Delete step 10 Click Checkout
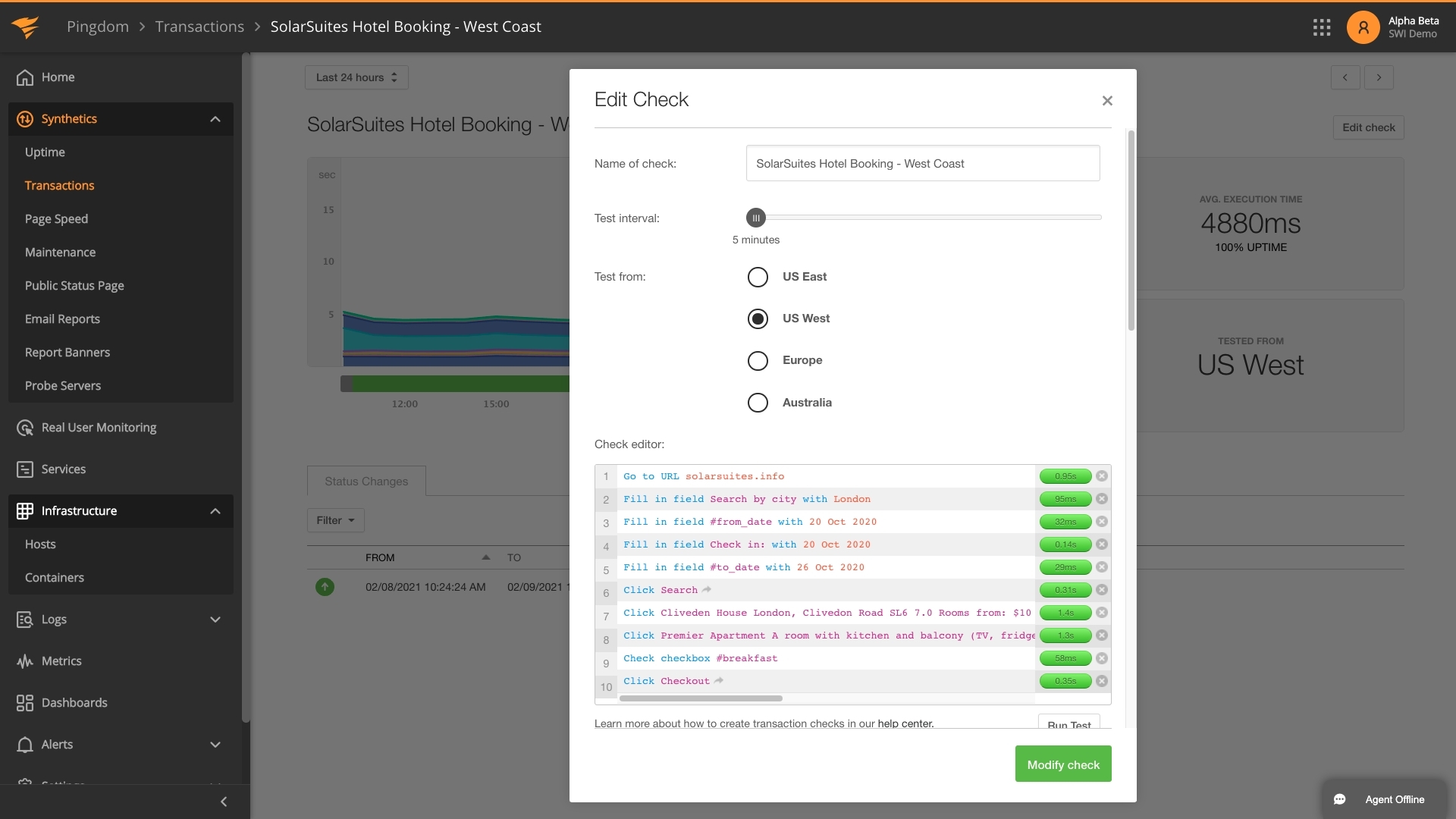The height and width of the screenshot is (819, 1456). pyautogui.click(x=1102, y=681)
